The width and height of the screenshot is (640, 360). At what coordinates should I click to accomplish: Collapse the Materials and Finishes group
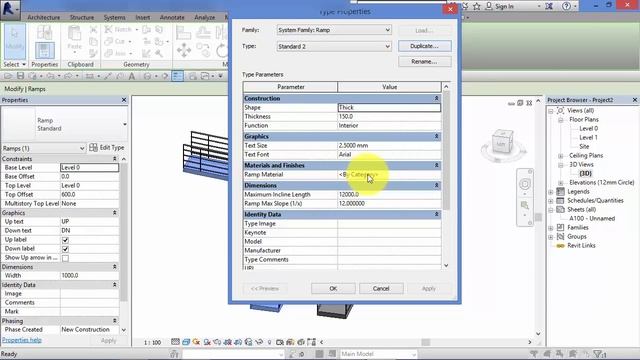[x=436, y=165]
